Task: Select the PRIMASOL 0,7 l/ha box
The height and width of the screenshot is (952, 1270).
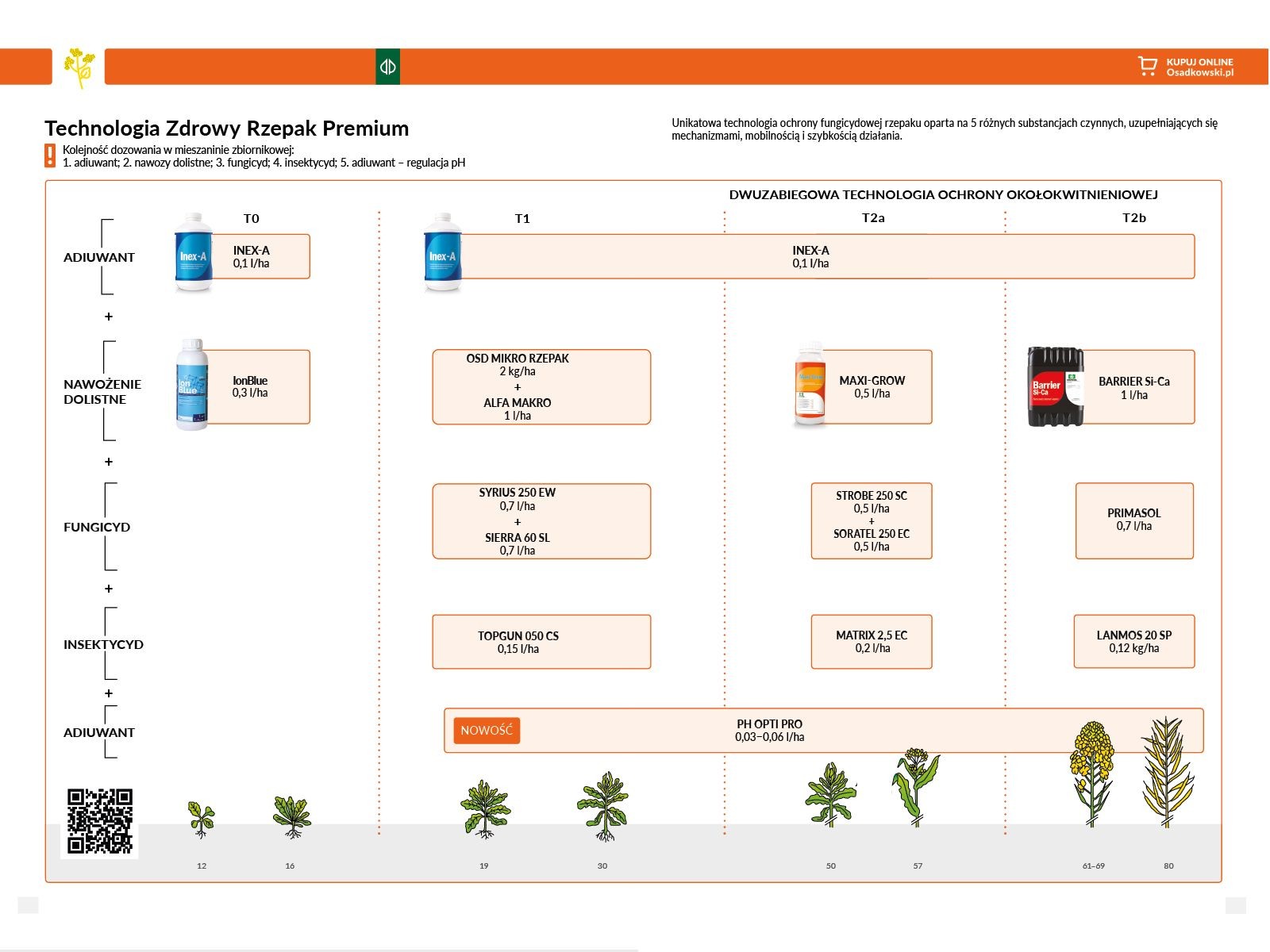Action: pyautogui.click(x=1134, y=520)
